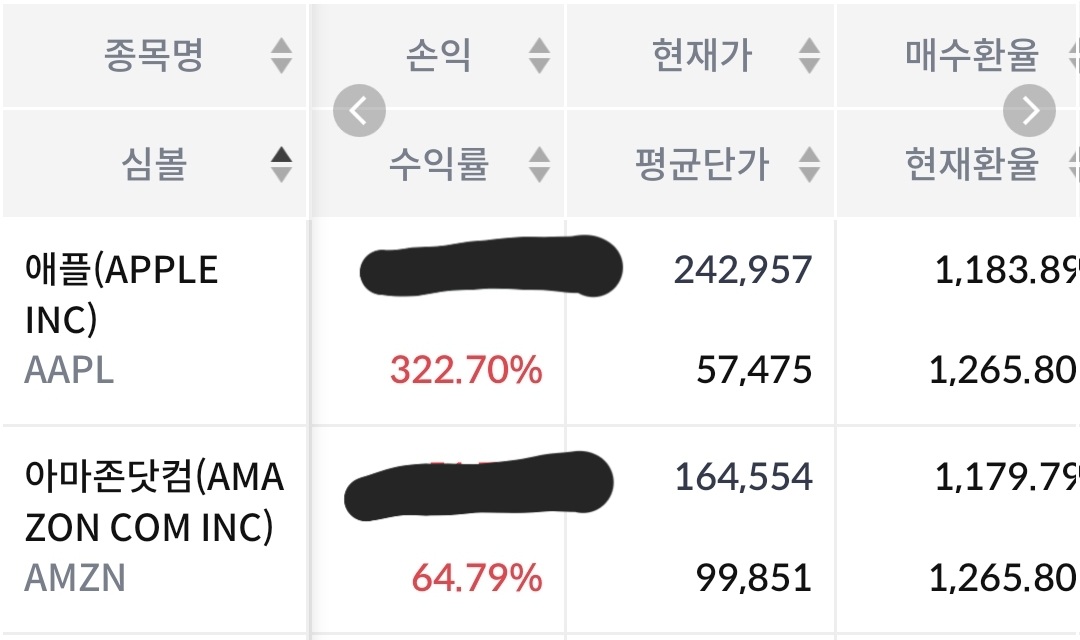
Task: Select Amazon's 64.79% return value
Action: (476, 577)
